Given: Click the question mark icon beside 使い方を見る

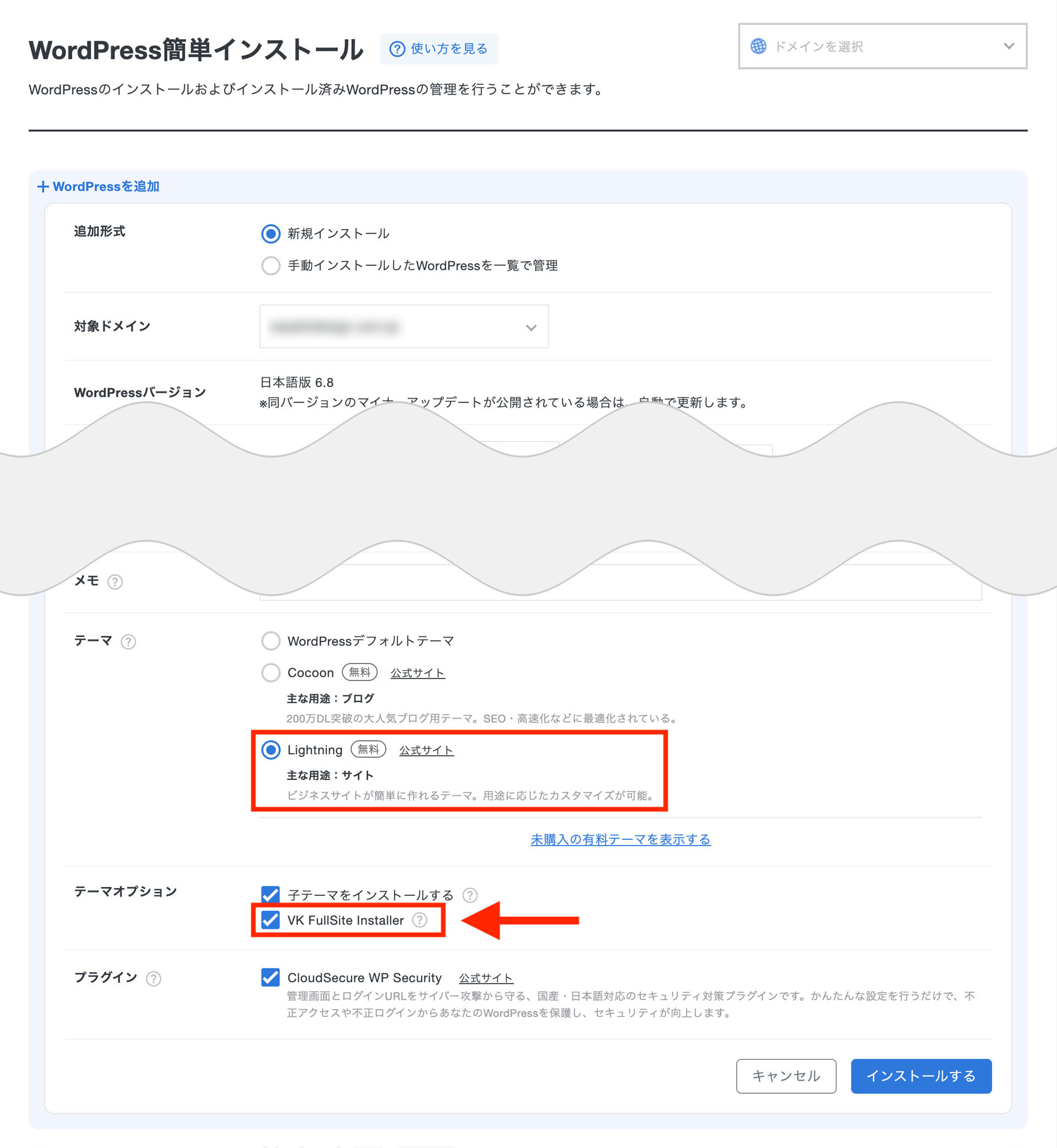Looking at the screenshot, I should (x=397, y=49).
